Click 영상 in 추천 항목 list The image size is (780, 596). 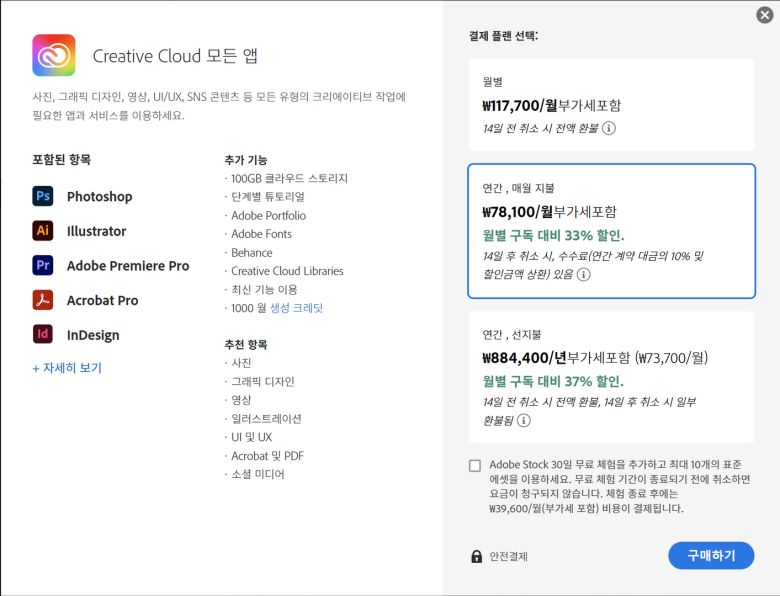tap(241, 400)
